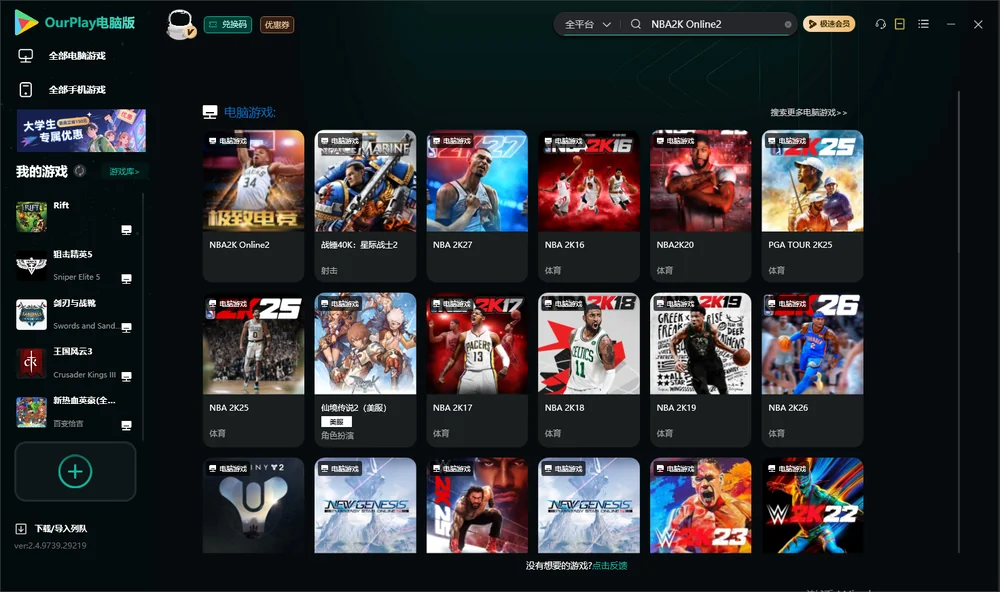Open customer service headset icon
Image resolution: width=1000 pixels, height=592 pixels.
[x=880, y=24]
